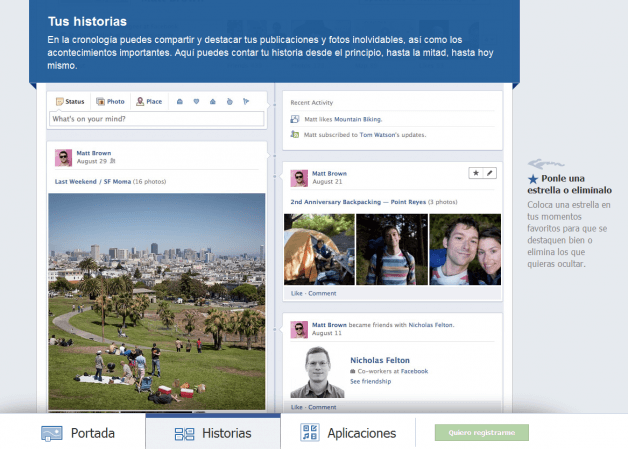Screen dimensions: 628x449
Task: Like the backpacking photos post
Action: click(296, 293)
